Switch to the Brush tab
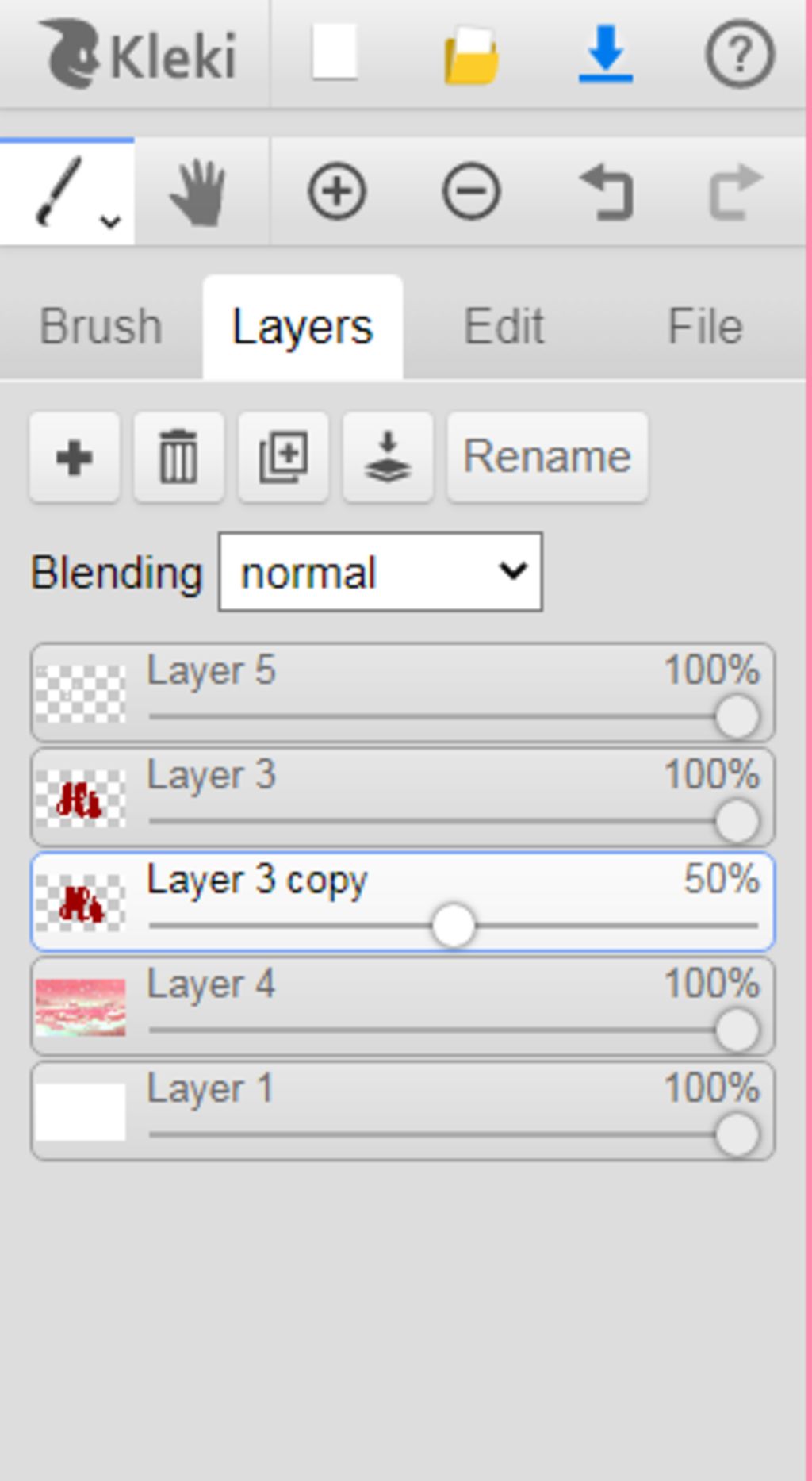Image resolution: width=812 pixels, height=1481 pixels. pos(101,326)
